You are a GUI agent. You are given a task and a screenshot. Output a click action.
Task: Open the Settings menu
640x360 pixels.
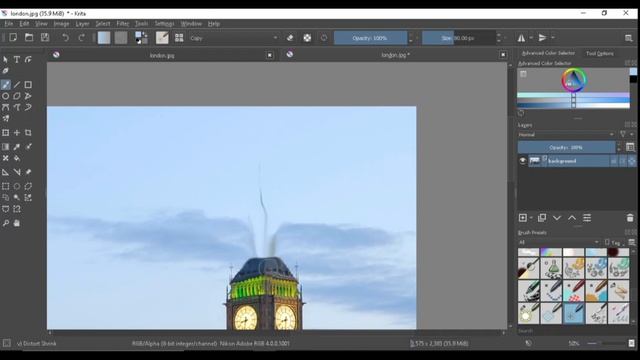pyautogui.click(x=164, y=24)
